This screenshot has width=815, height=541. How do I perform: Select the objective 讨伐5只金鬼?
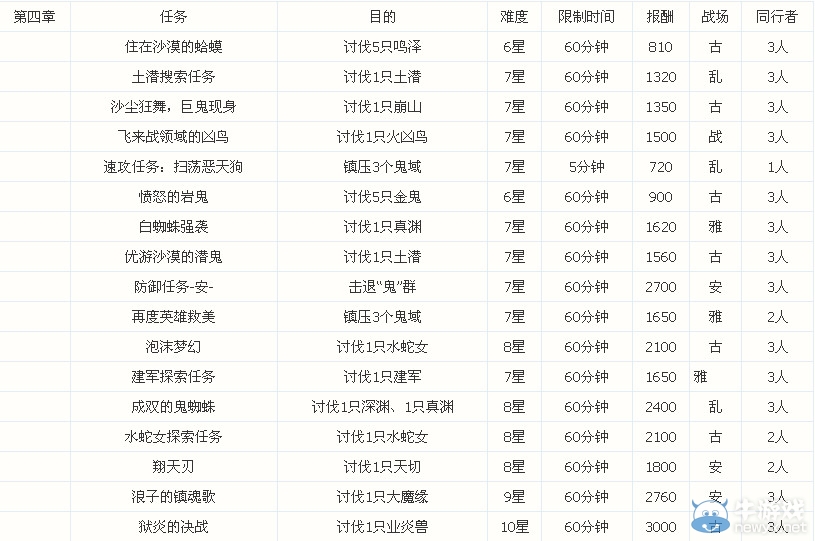pos(382,197)
